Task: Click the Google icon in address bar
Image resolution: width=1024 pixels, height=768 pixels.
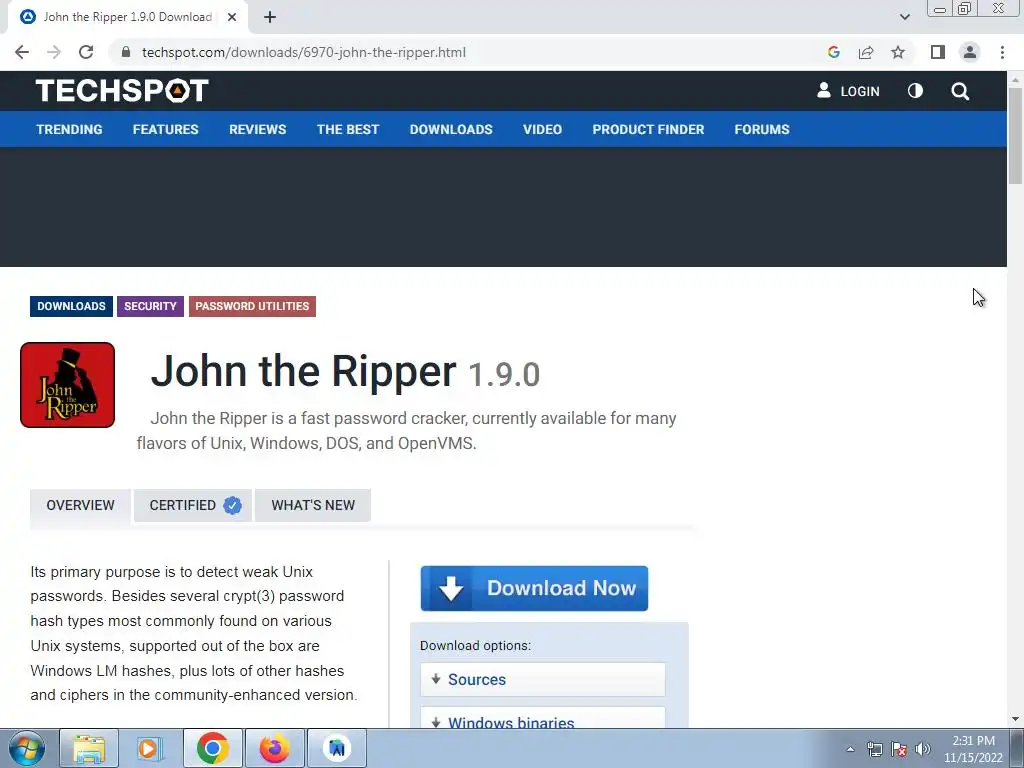Action: (x=833, y=52)
